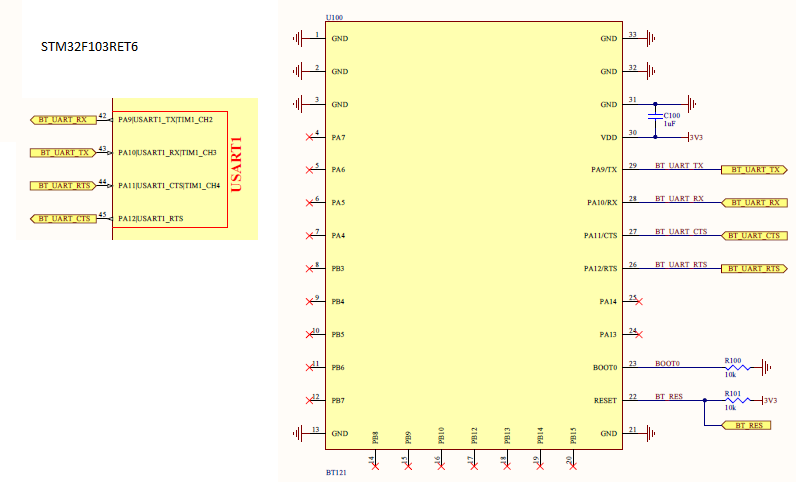Image resolution: width=796 pixels, height=482 pixels.
Task: Click the BT121 component name
Action: [336, 472]
